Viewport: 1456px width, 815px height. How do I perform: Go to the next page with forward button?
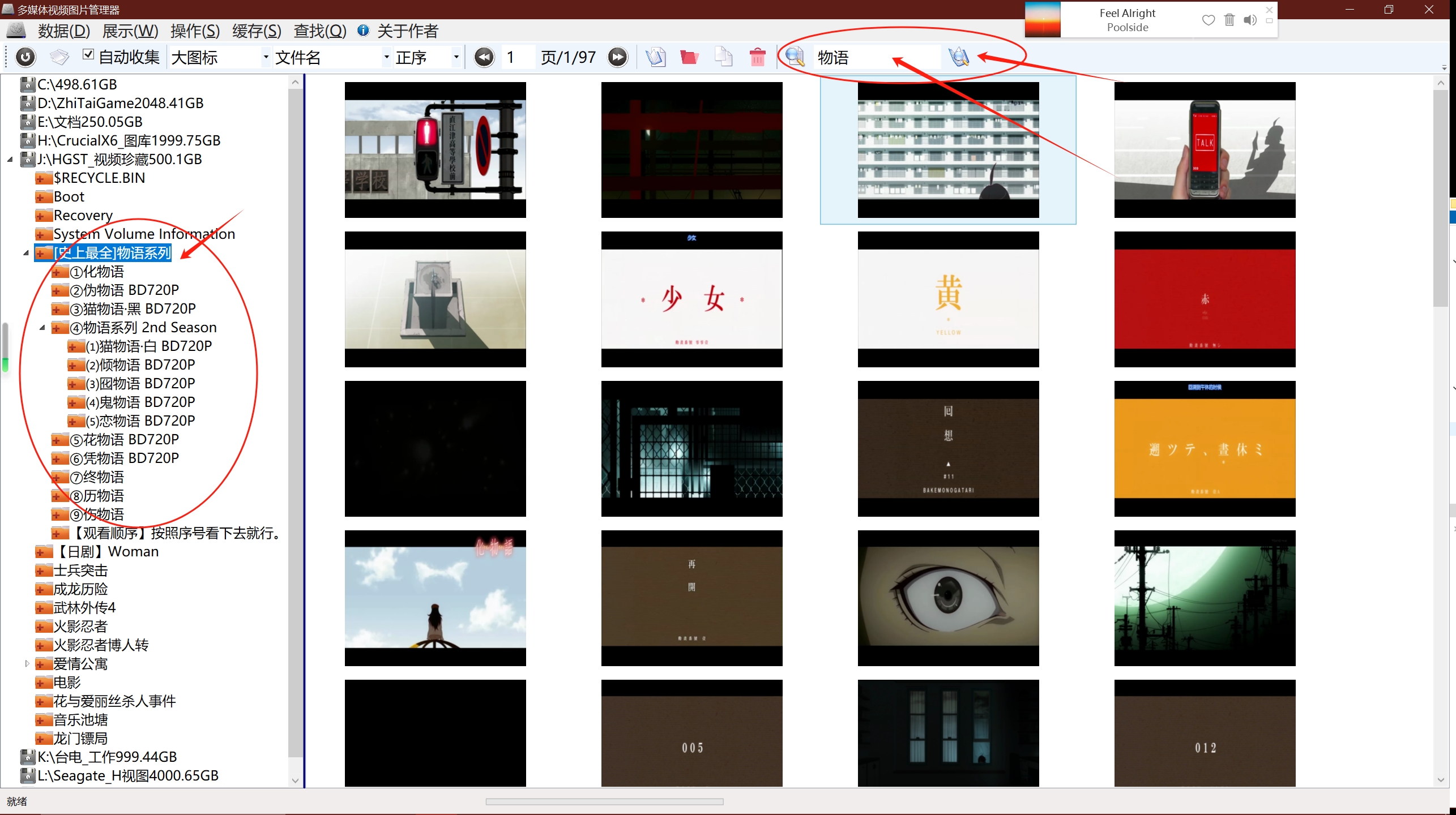coord(618,57)
